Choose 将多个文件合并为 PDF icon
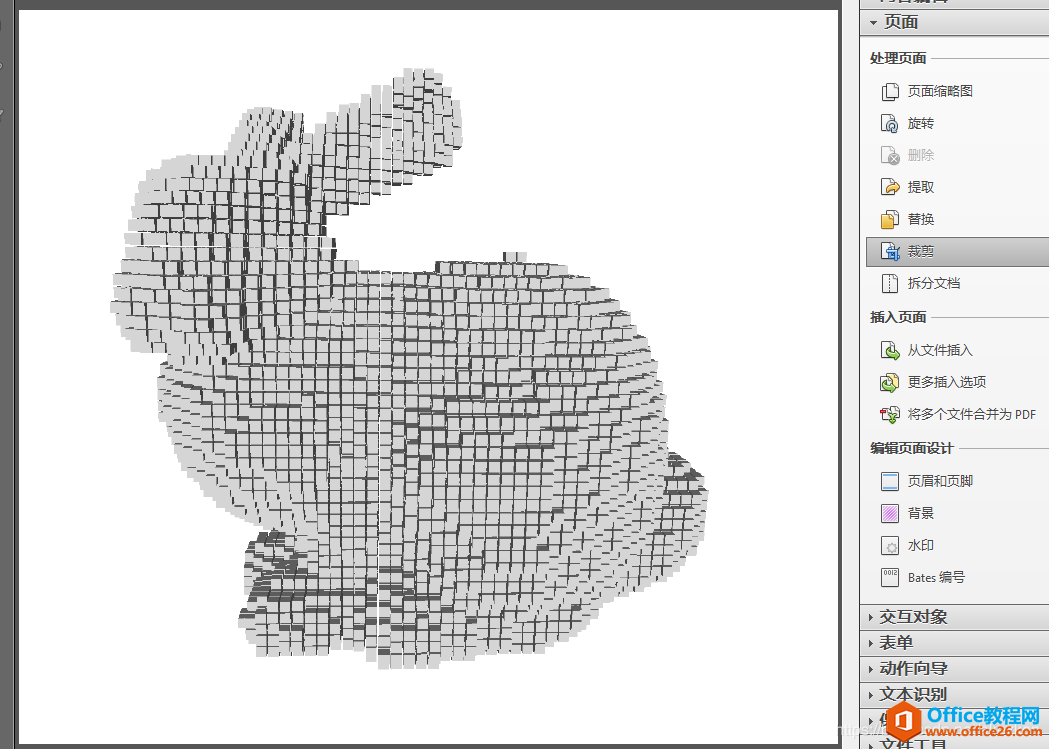Viewport: 1049px width, 749px height. 890,415
